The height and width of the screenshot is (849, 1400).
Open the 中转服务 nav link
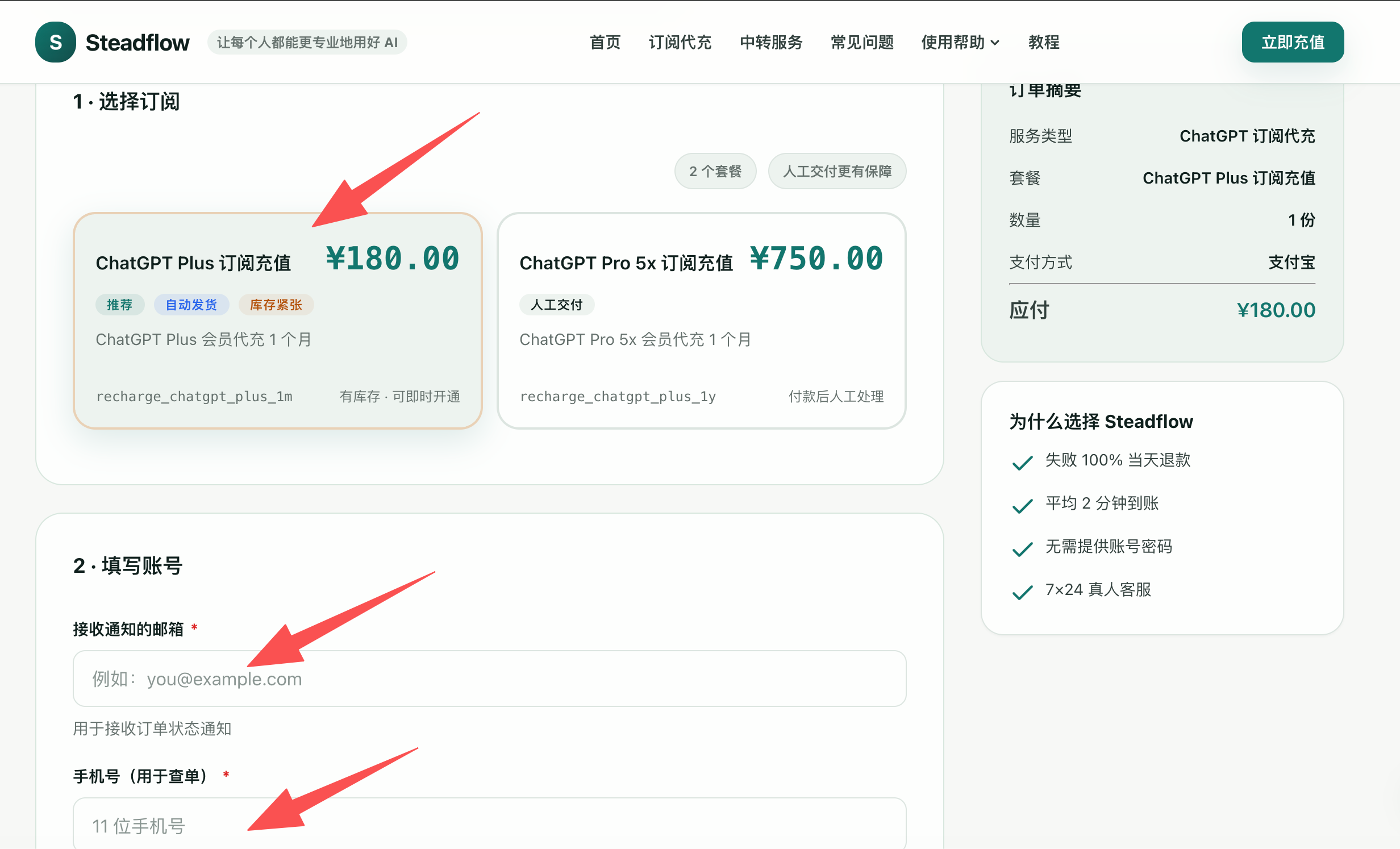771,42
